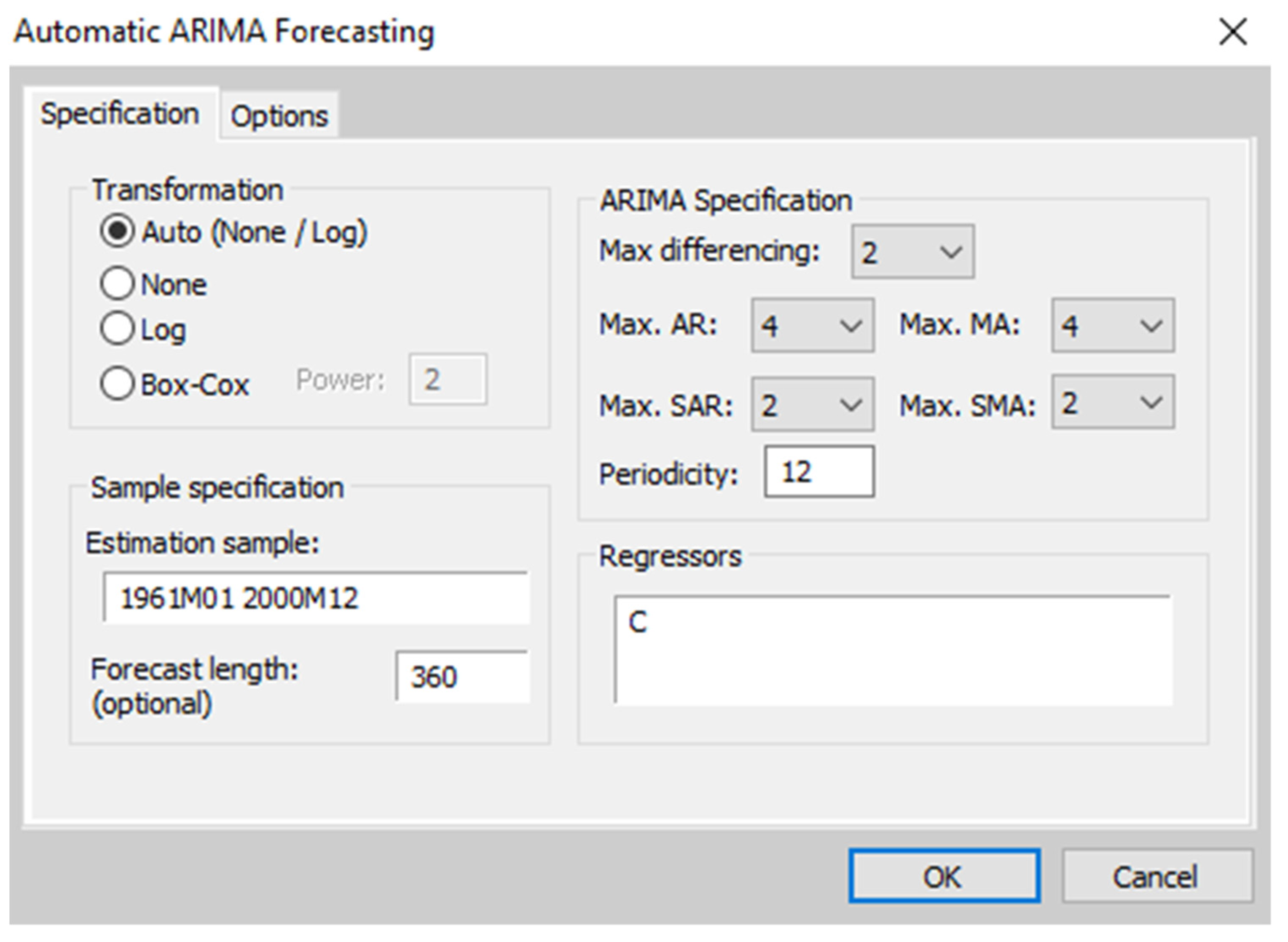Click the Box-Cox Power field

click(447, 380)
